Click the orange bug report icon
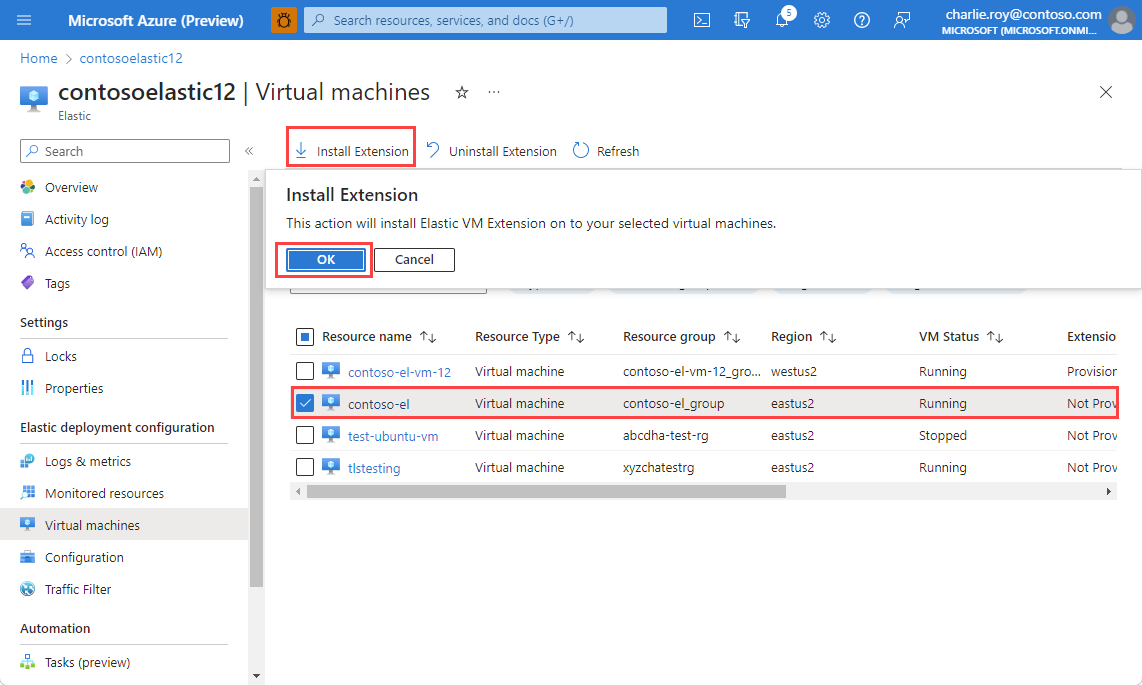Viewport: 1142px width, 685px height. point(284,20)
